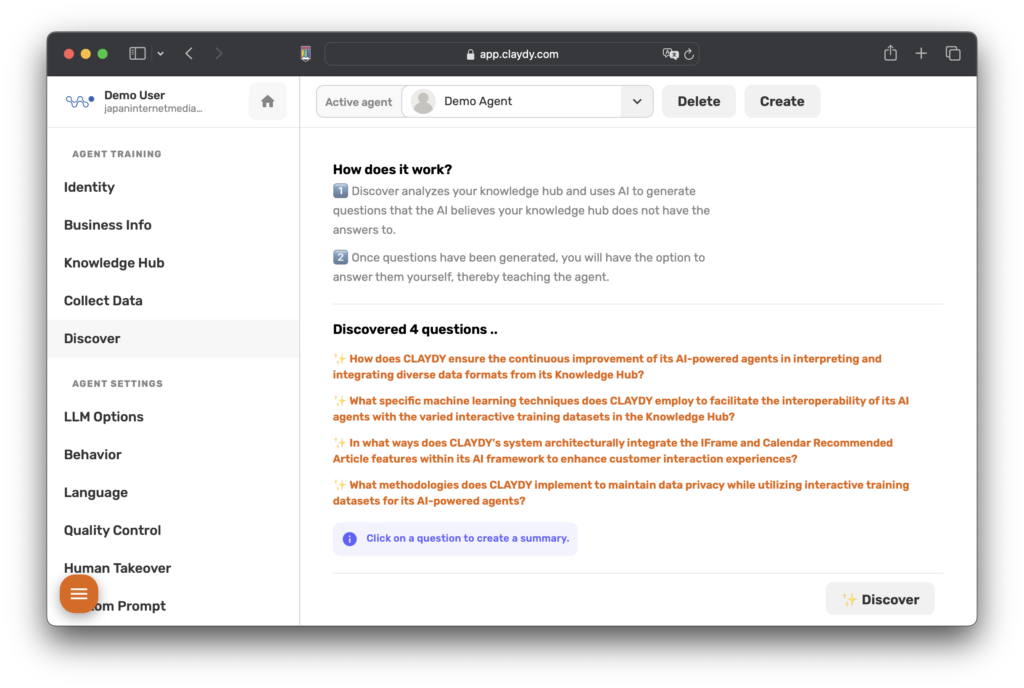Click the Discover button to generate questions

880,599
